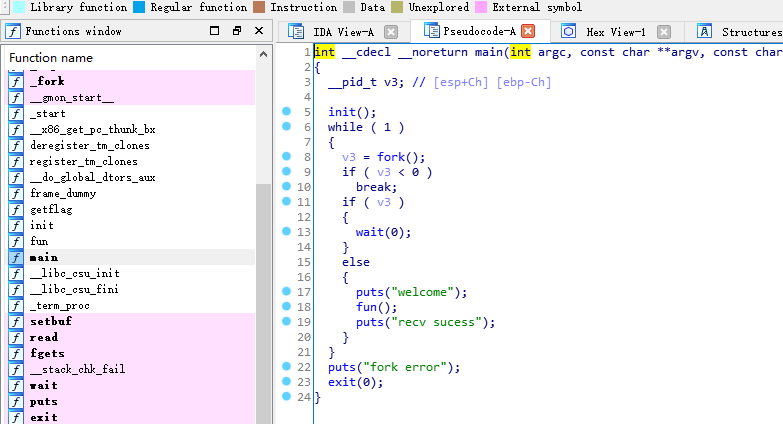Select __libc_csu_fini function
The height and width of the screenshot is (424, 783).
tap(131, 289)
